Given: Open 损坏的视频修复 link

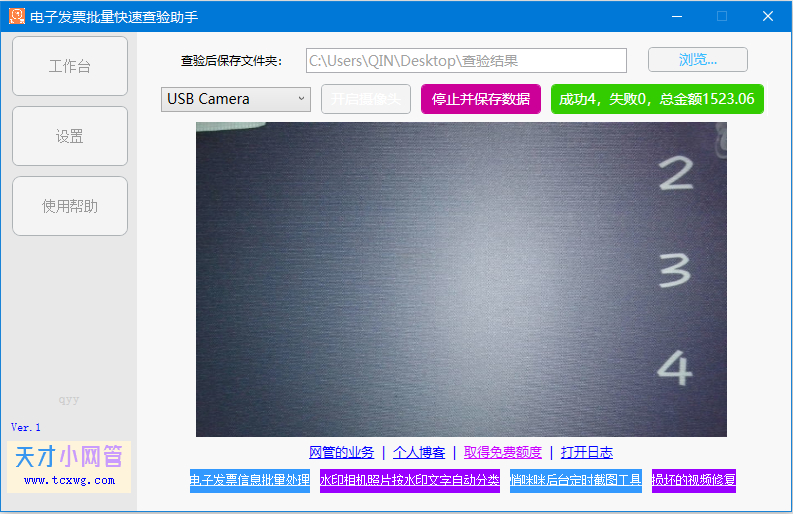Looking at the screenshot, I should [x=694, y=480].
